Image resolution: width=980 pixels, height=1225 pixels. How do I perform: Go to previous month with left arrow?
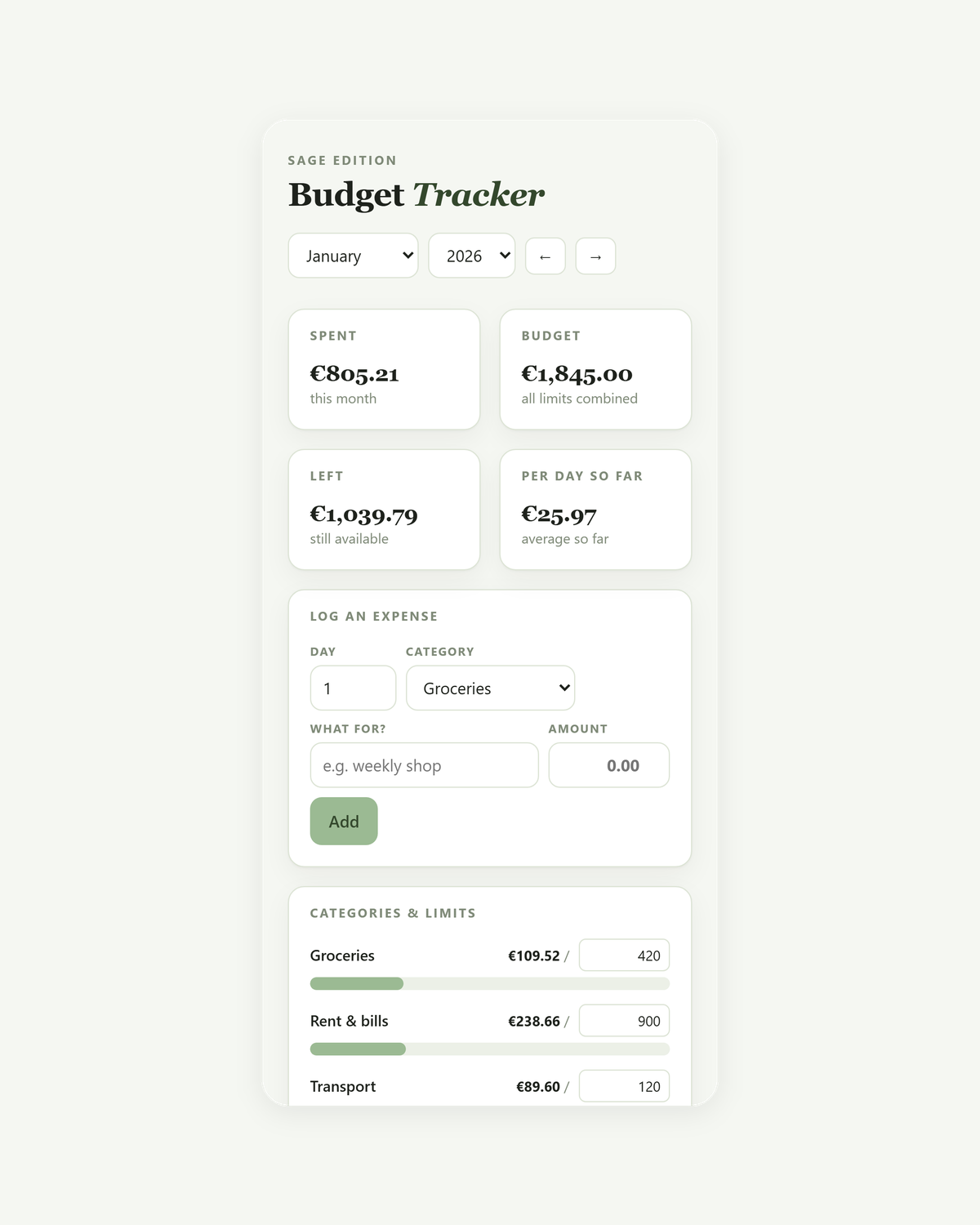click(546, 256)
